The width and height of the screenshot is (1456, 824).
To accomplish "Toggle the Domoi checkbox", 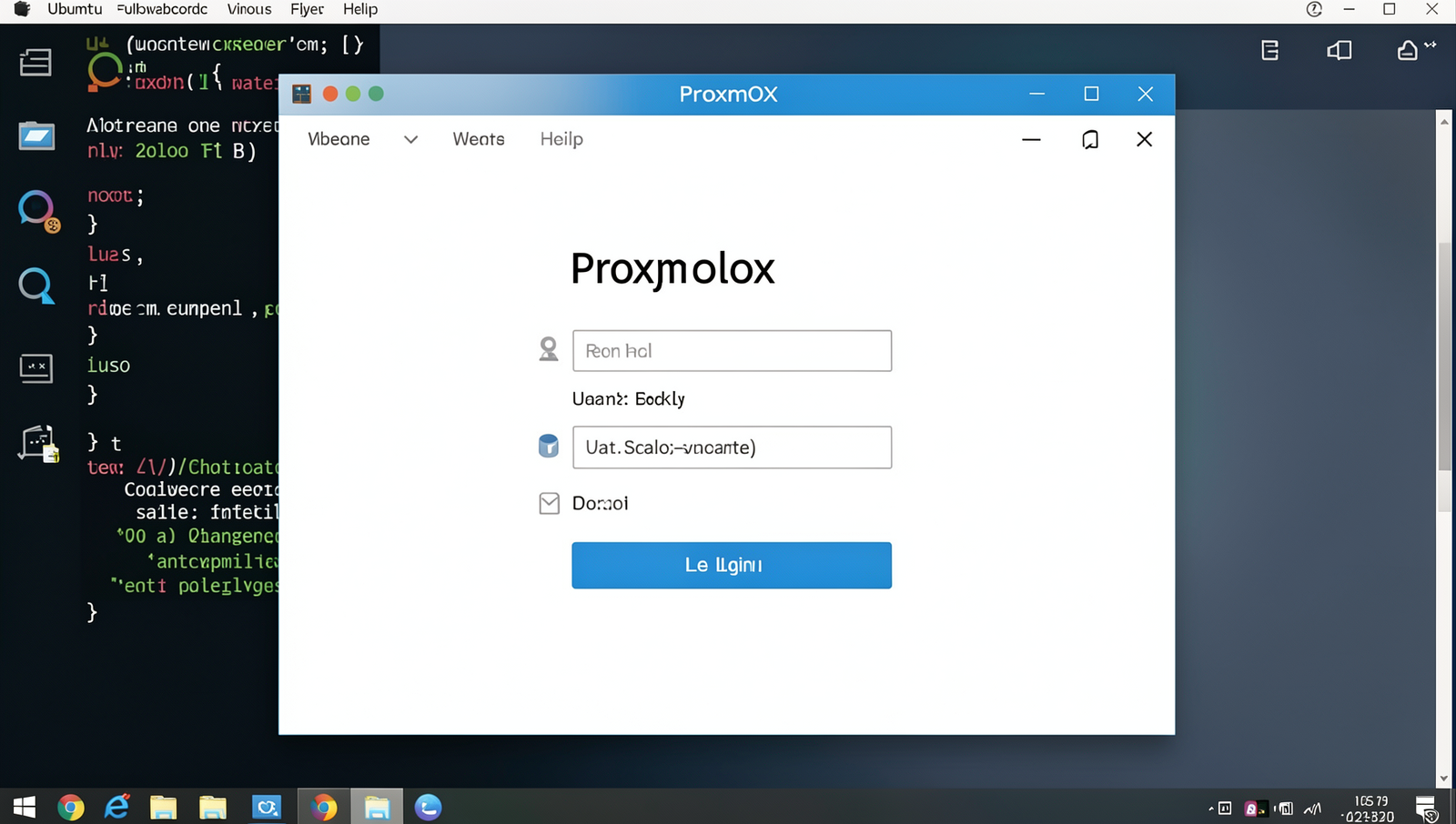I will 550,503.
